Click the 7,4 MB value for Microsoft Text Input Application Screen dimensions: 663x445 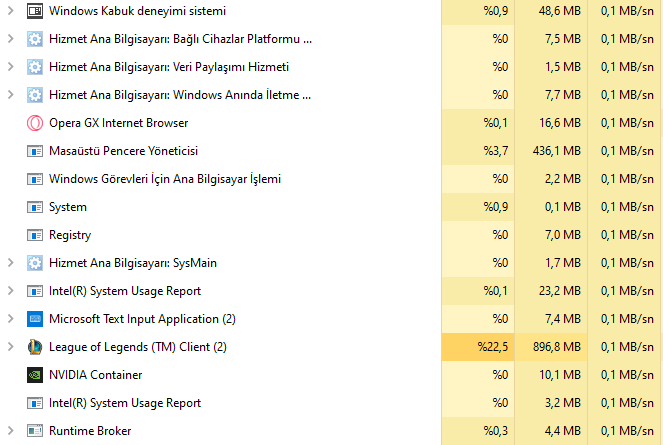tap(563, 319)
